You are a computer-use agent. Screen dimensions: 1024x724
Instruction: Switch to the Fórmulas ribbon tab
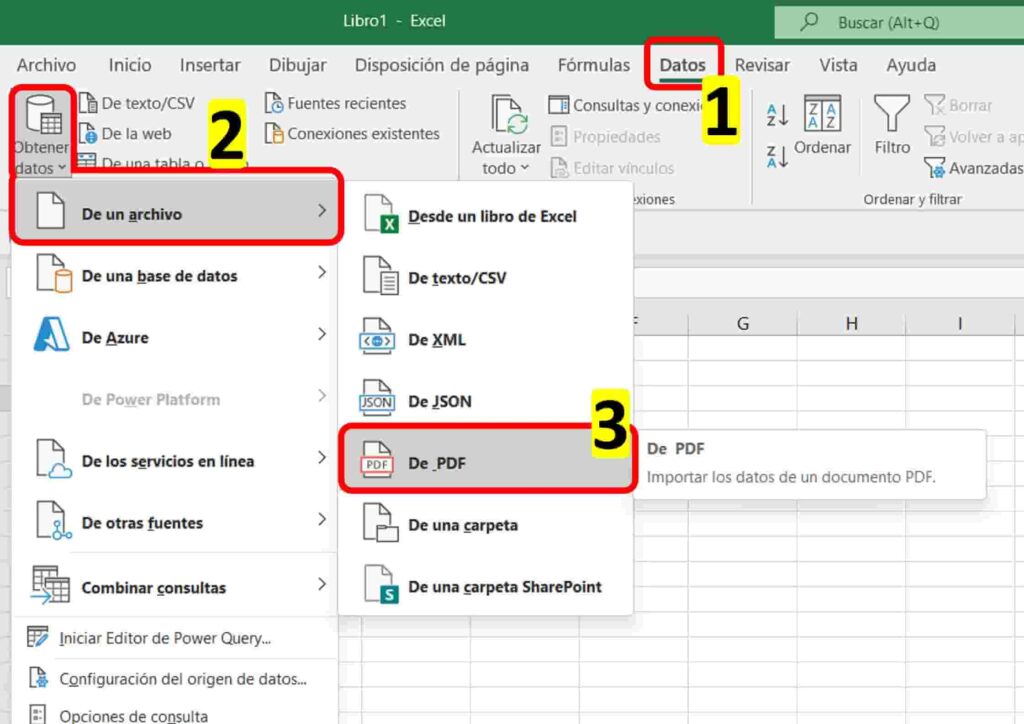pos(593,65)
